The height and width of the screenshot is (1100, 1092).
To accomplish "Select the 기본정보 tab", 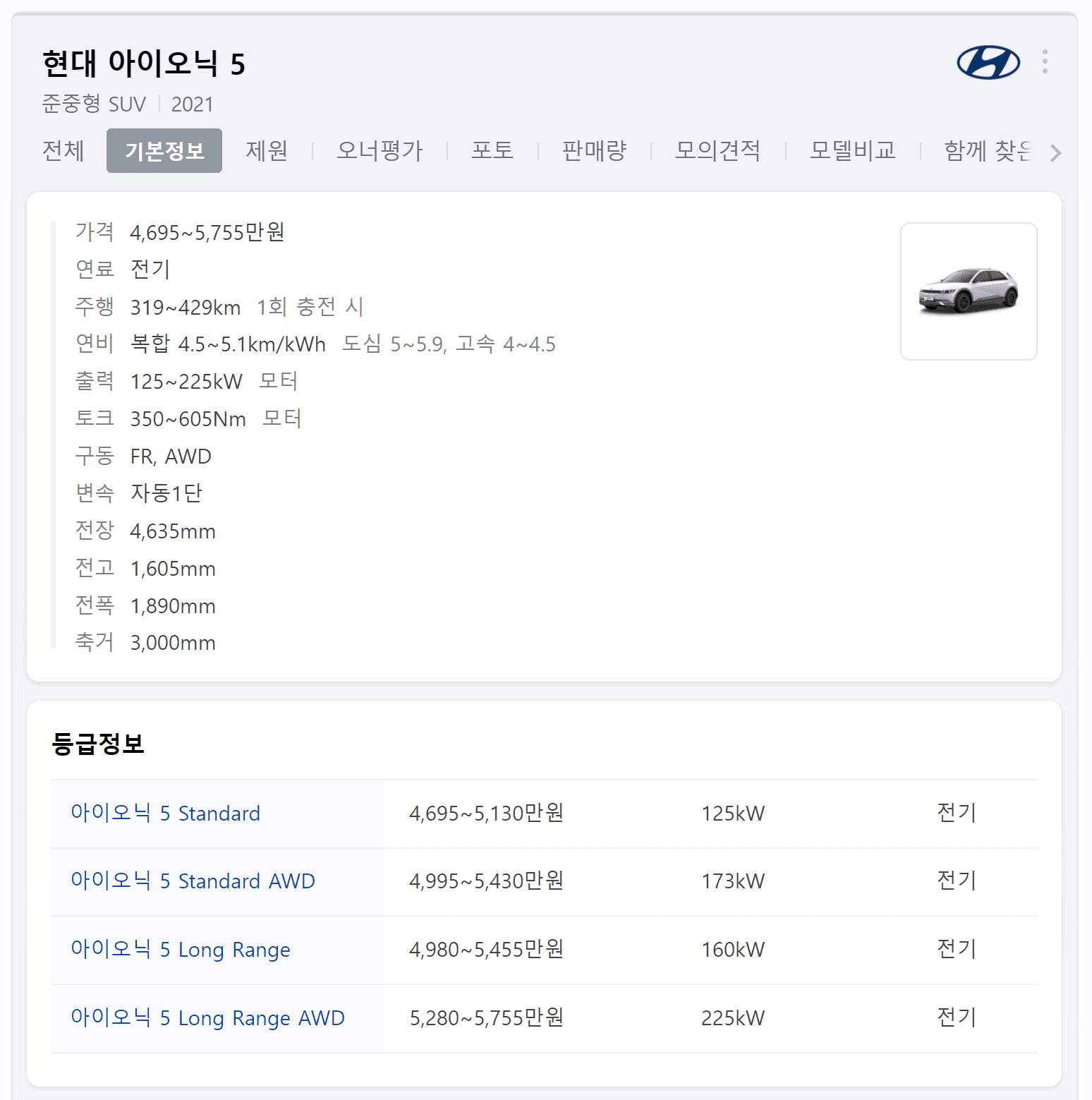I will click(164, 150).
